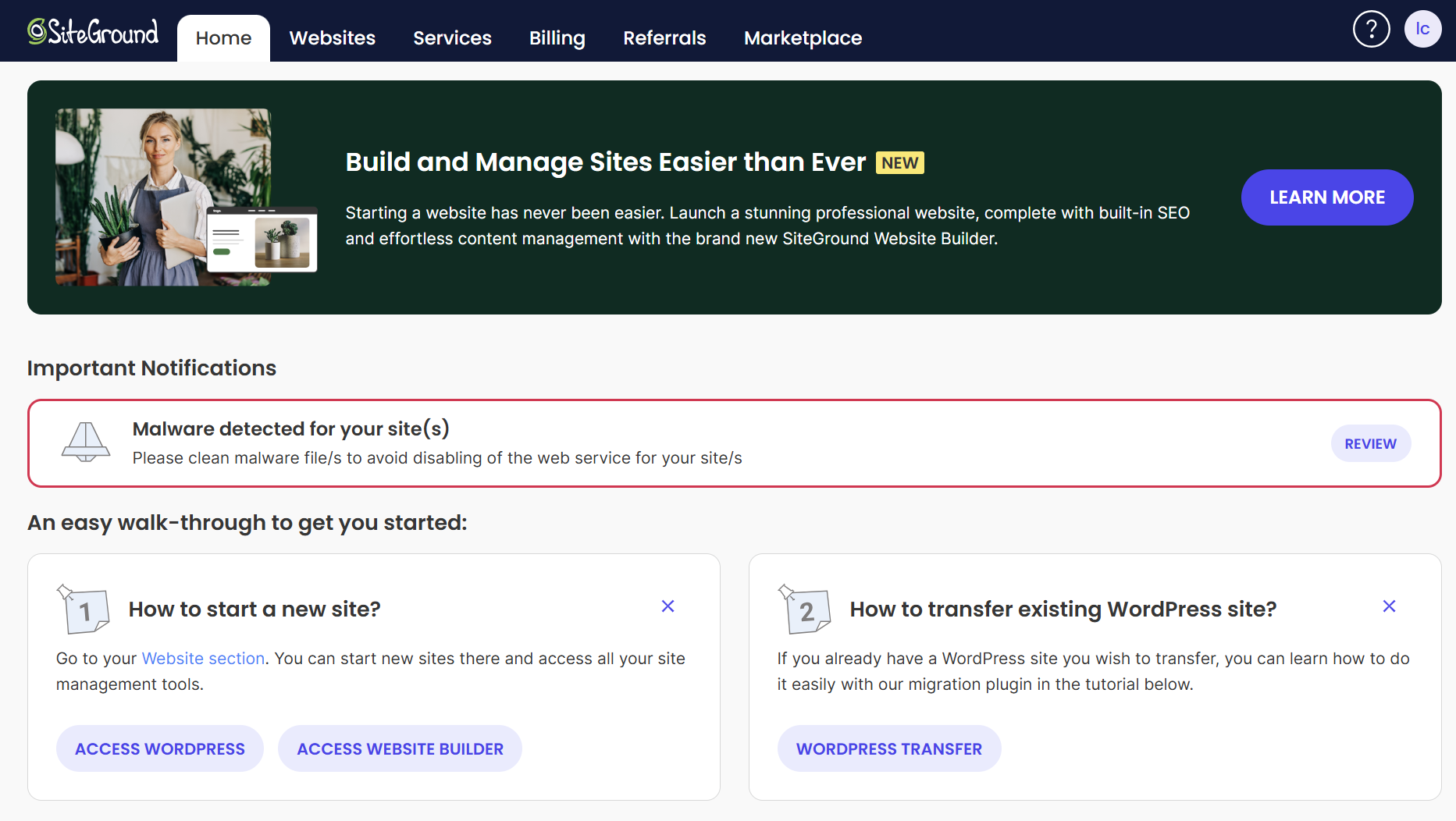
Task: Open the user profile avatar menu
Action: [x=1422, y=30]
